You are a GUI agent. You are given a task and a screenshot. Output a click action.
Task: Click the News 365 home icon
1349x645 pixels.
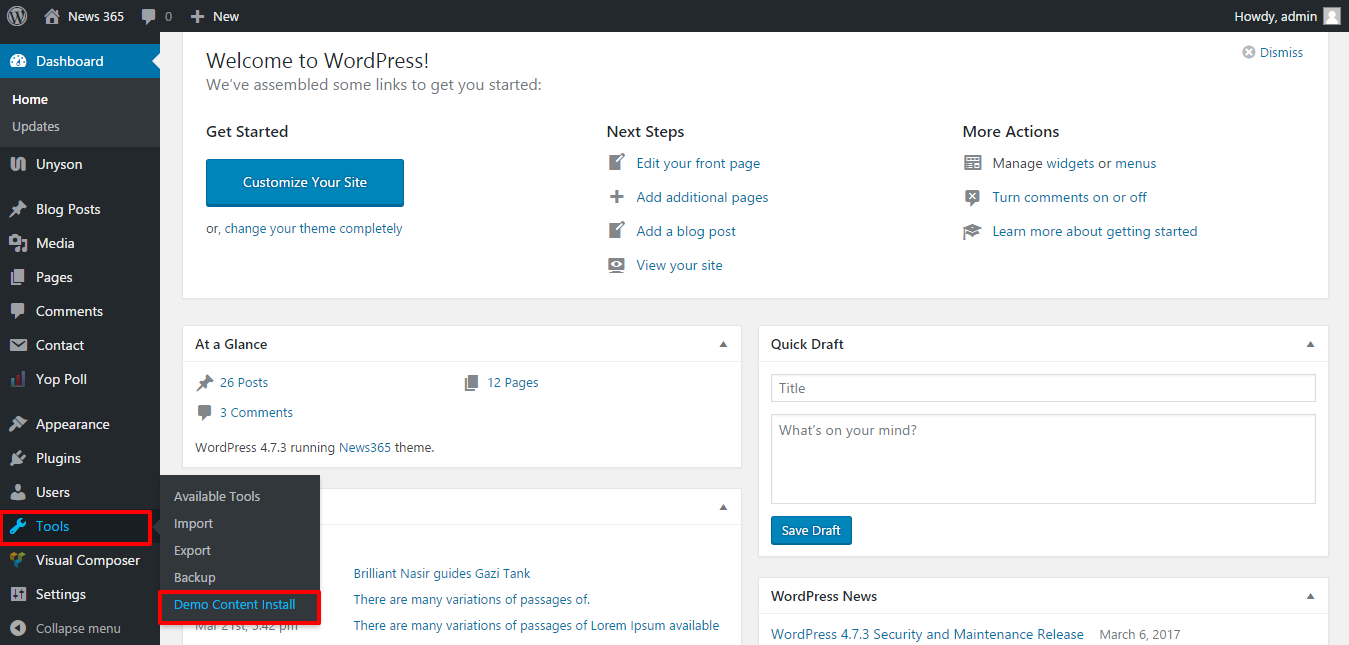pos(52,16)
